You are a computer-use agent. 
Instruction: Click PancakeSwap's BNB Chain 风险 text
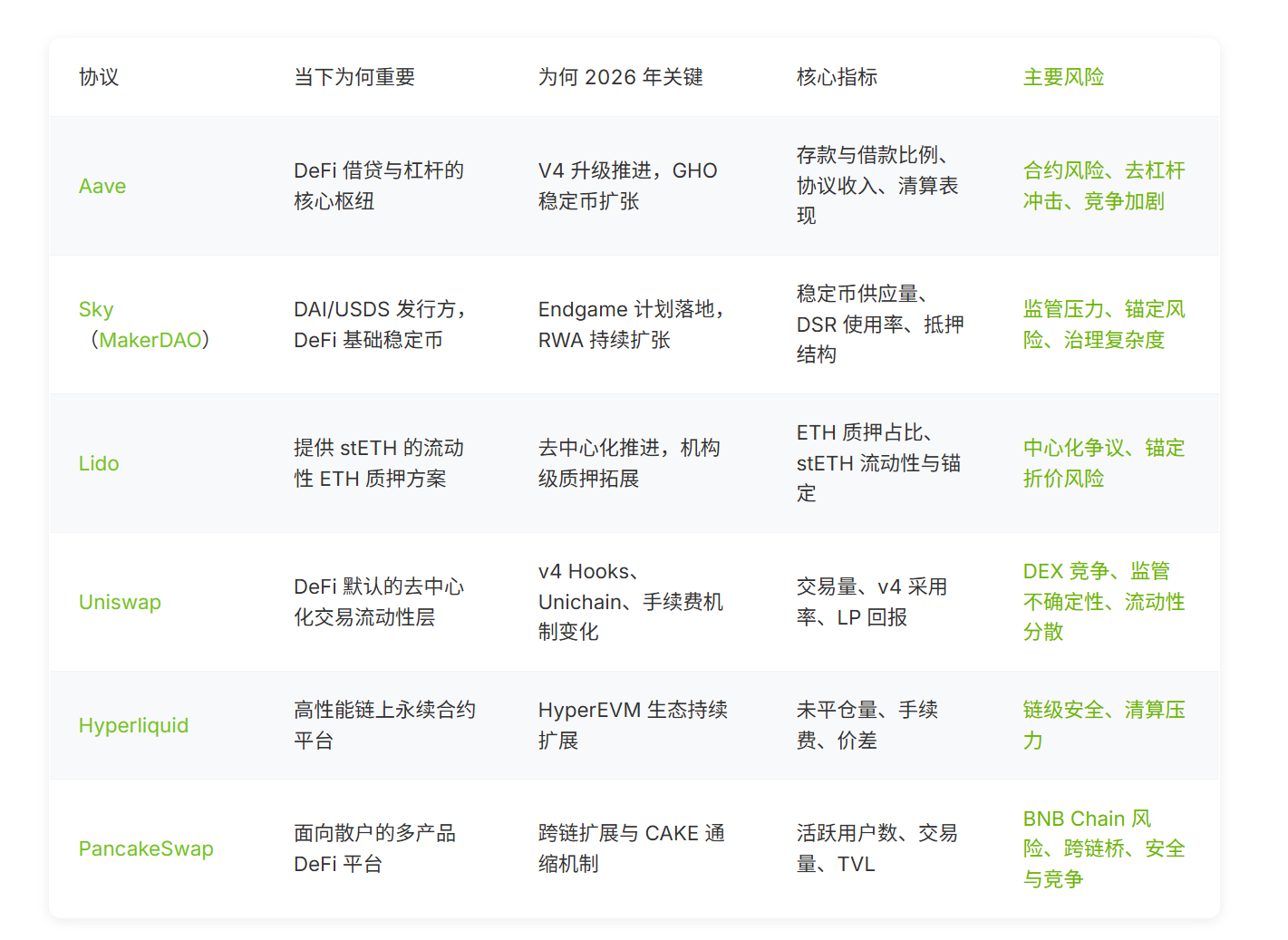tap(1086, 819)
